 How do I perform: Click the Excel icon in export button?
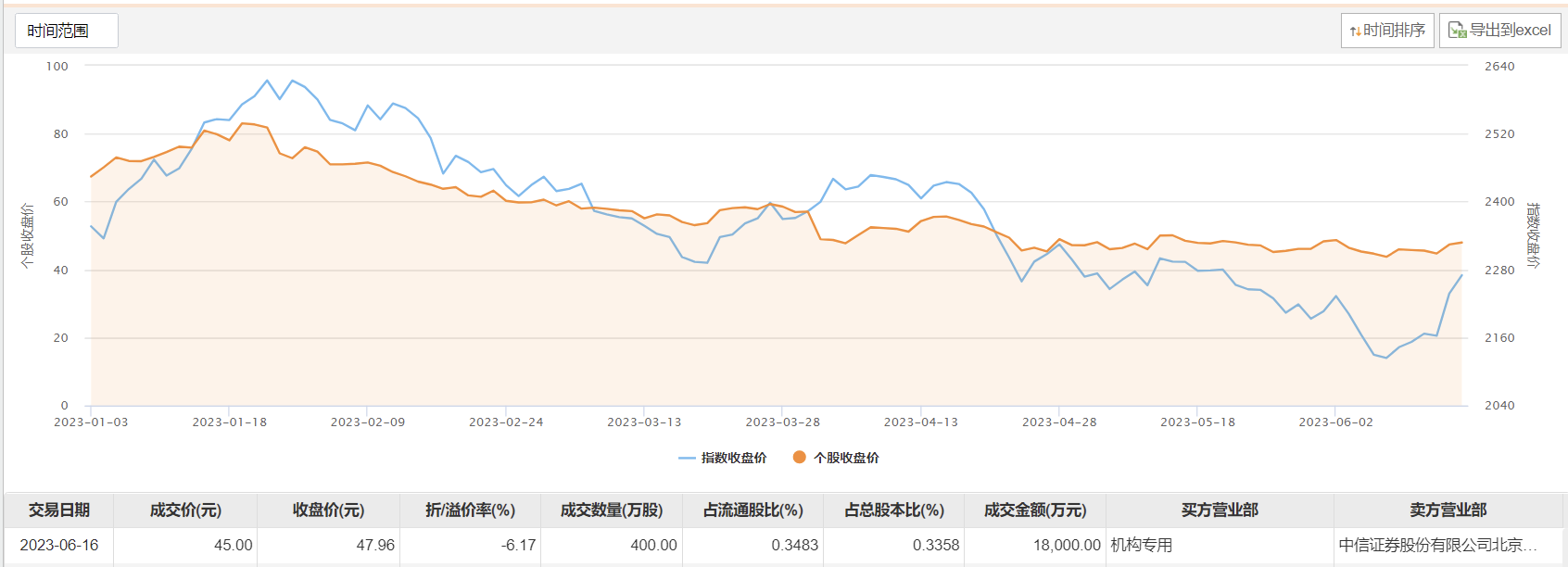[x=1457, y=31]
